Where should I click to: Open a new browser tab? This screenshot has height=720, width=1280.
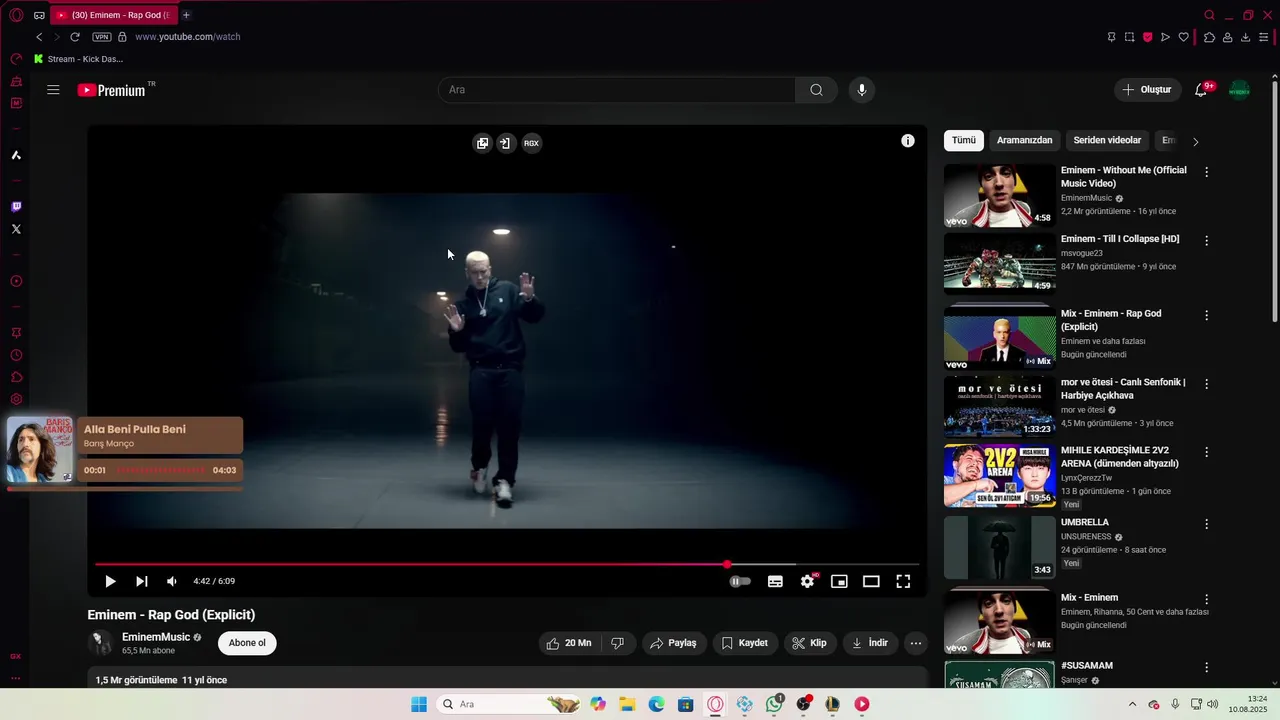pos(186,15)
